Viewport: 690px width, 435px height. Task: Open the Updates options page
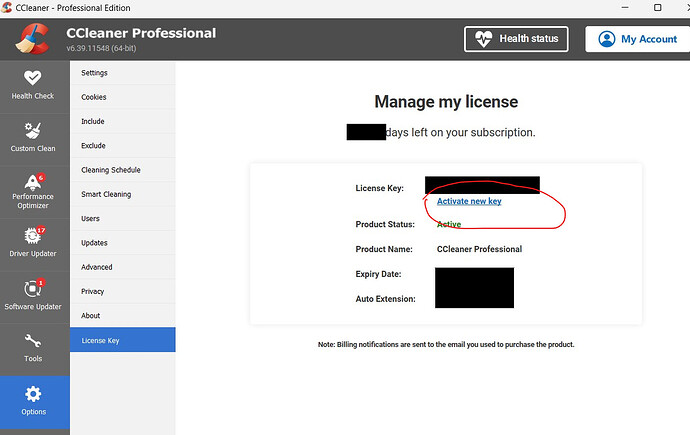[94, 243]
